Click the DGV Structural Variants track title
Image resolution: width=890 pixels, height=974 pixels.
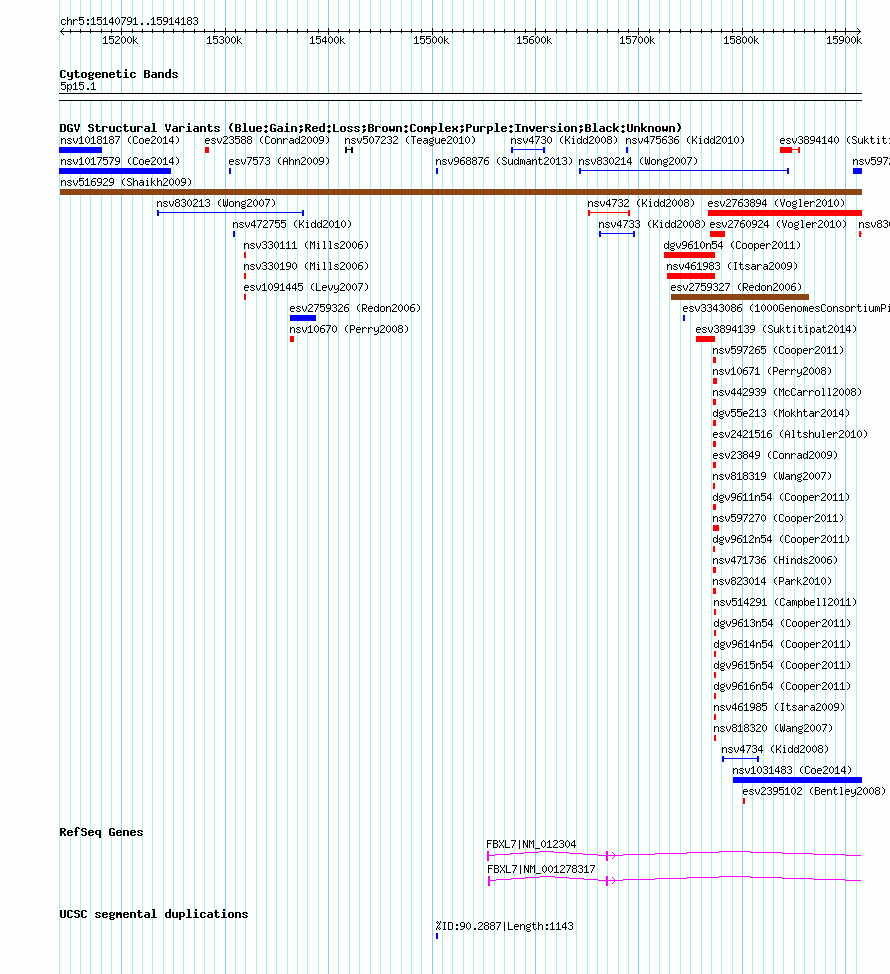371,129
